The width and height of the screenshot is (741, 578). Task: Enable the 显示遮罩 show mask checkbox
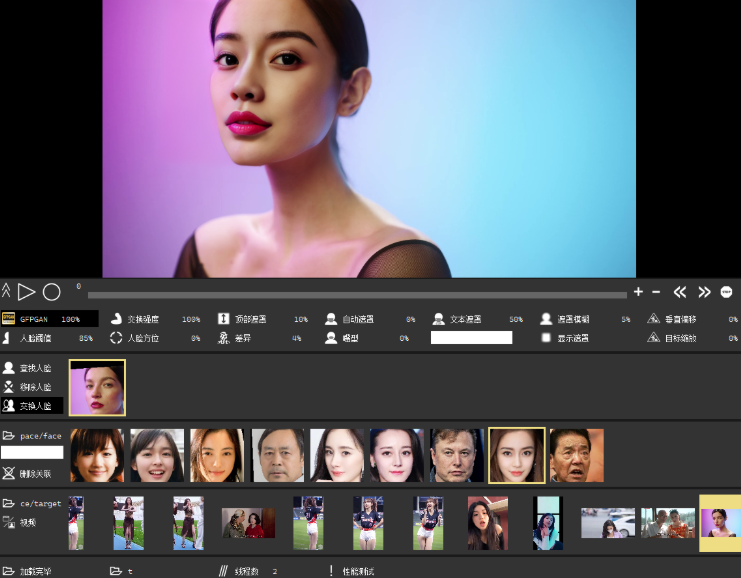(x=546, y=337)
